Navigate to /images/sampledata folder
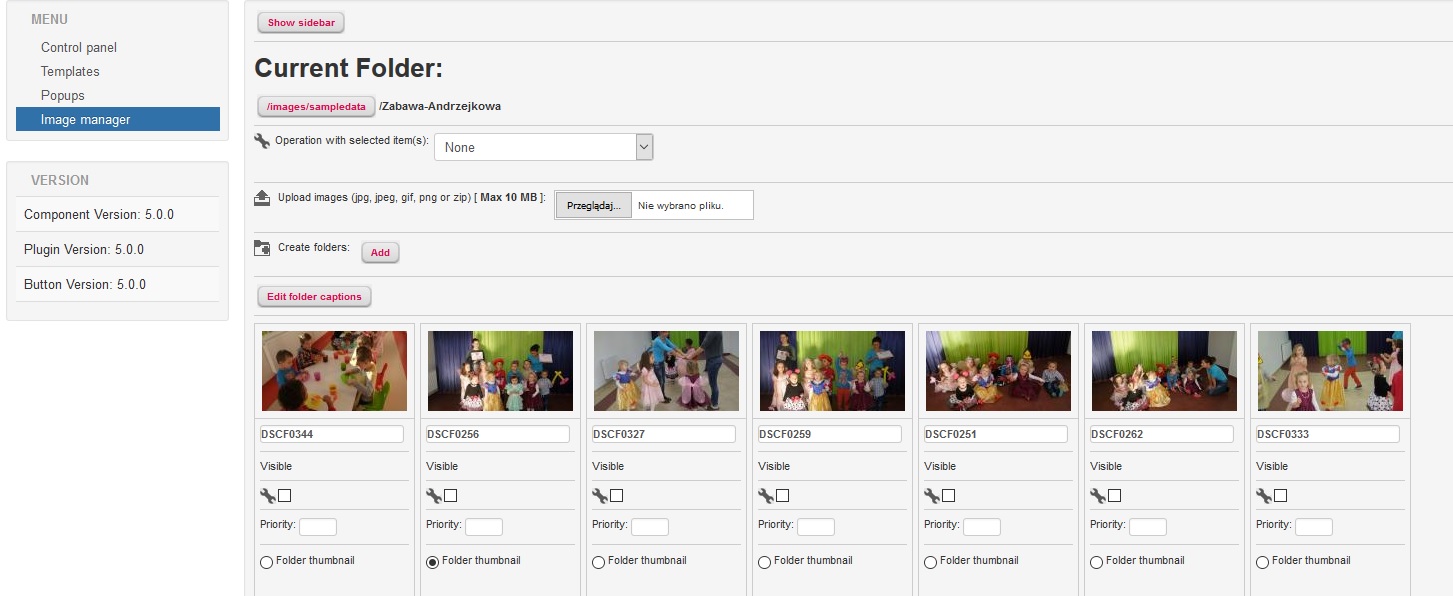Image resolution: width=1453 pixels, height=596 pixels. [316, 106]
